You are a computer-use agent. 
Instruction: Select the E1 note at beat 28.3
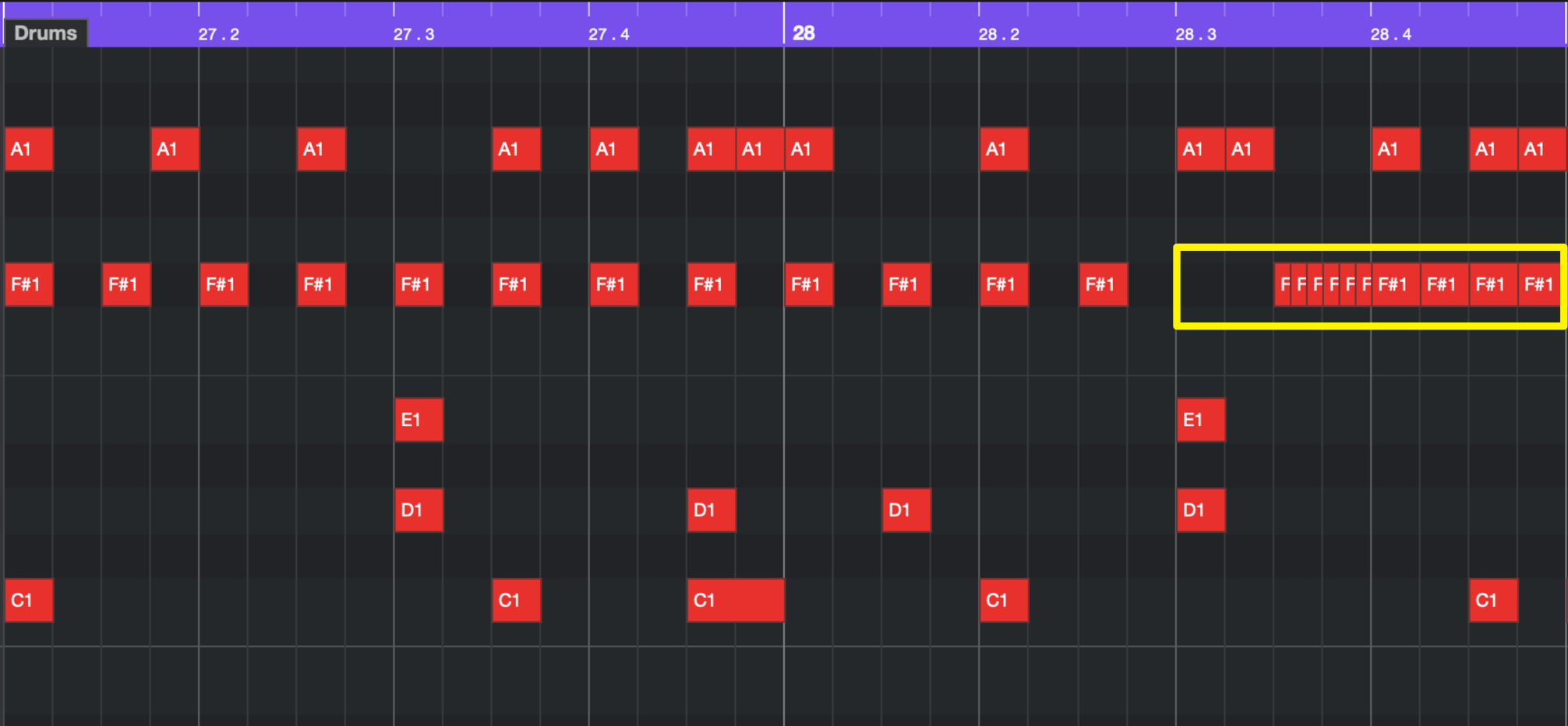pyautogui.click(x=1201, y=420)
